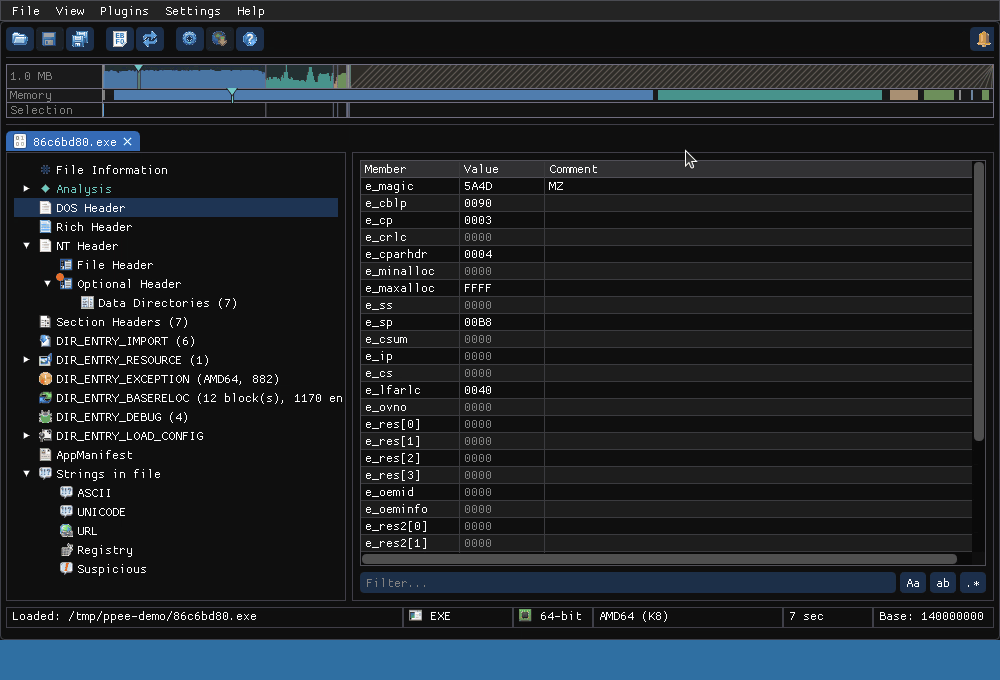This screenshot has height=680, width=1000.
Task: Select the DOS Header tree item
Action: click(176, 208)
